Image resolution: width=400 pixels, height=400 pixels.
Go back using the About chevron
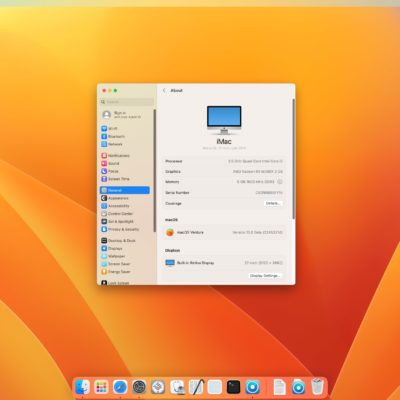pos(164,91)
